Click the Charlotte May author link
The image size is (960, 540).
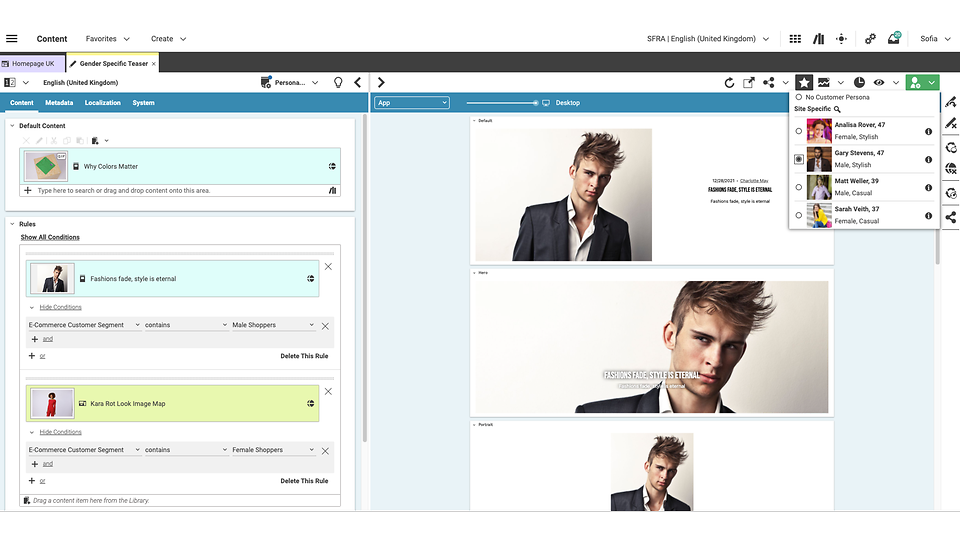click(754, 181)
